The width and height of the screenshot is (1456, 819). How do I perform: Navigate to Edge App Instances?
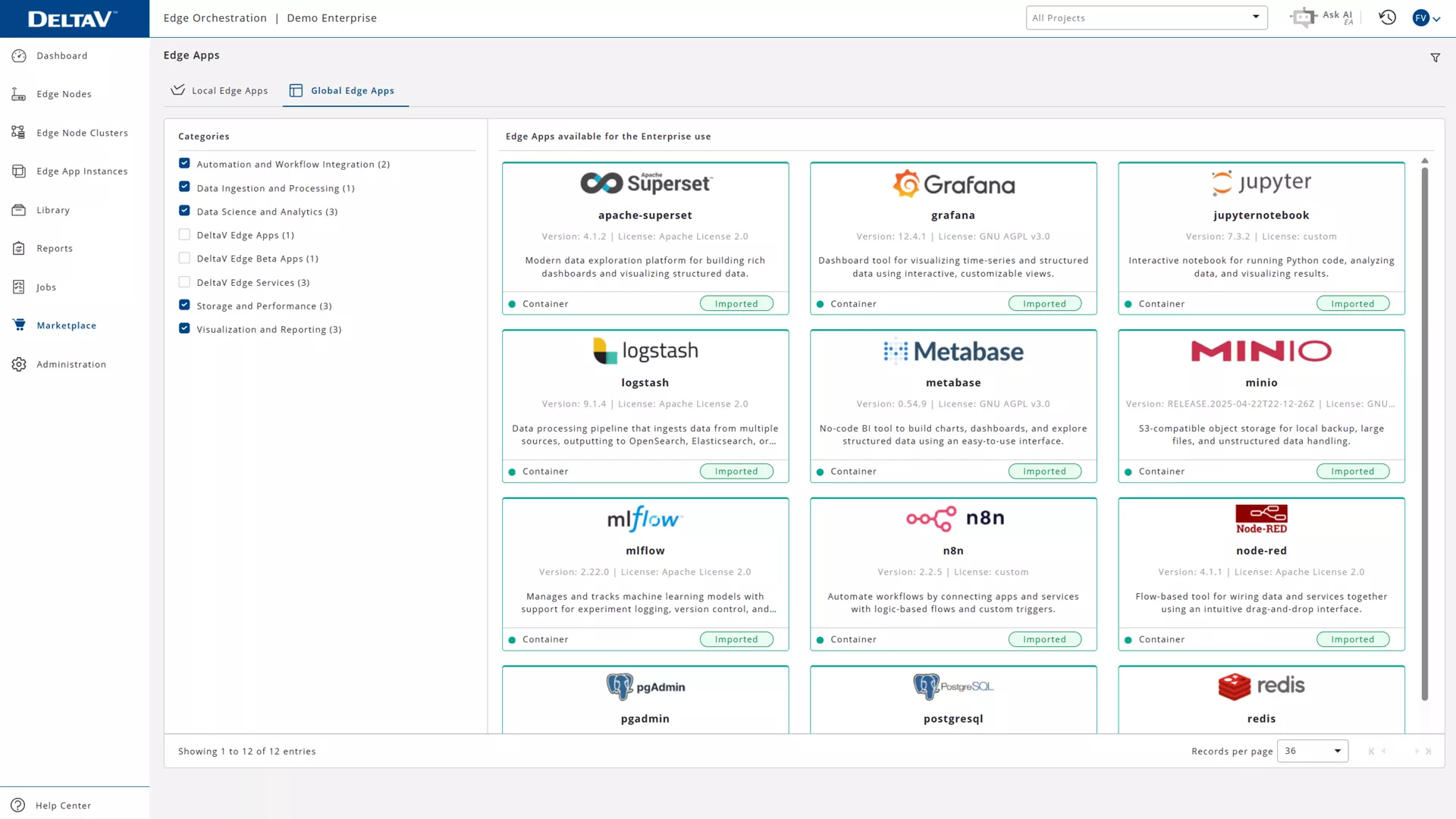pos(81,171)
